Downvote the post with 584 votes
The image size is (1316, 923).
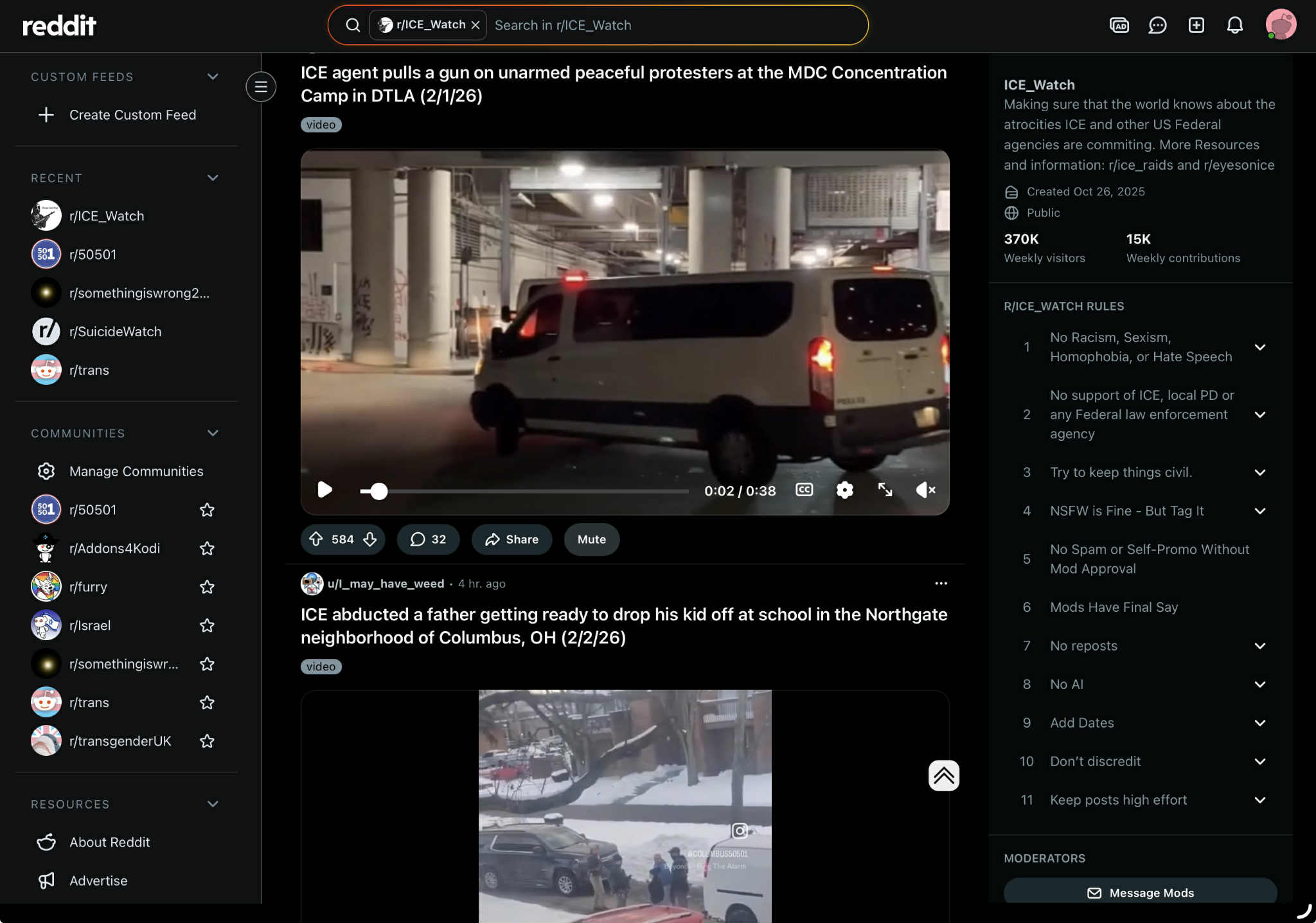point(370,539)
